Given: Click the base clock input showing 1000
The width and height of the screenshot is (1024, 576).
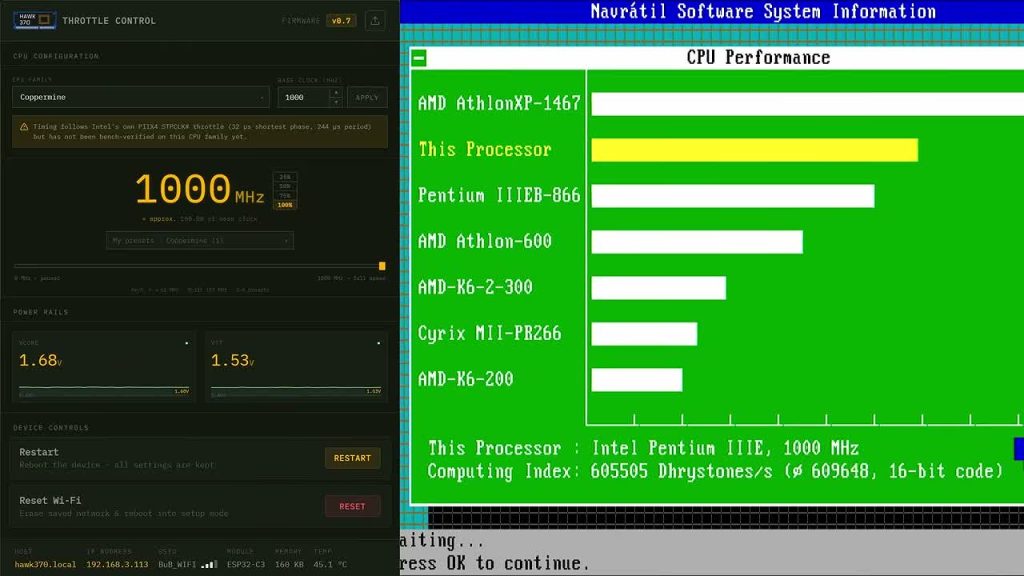Looking at the screenshot, I should coord(304,97).
